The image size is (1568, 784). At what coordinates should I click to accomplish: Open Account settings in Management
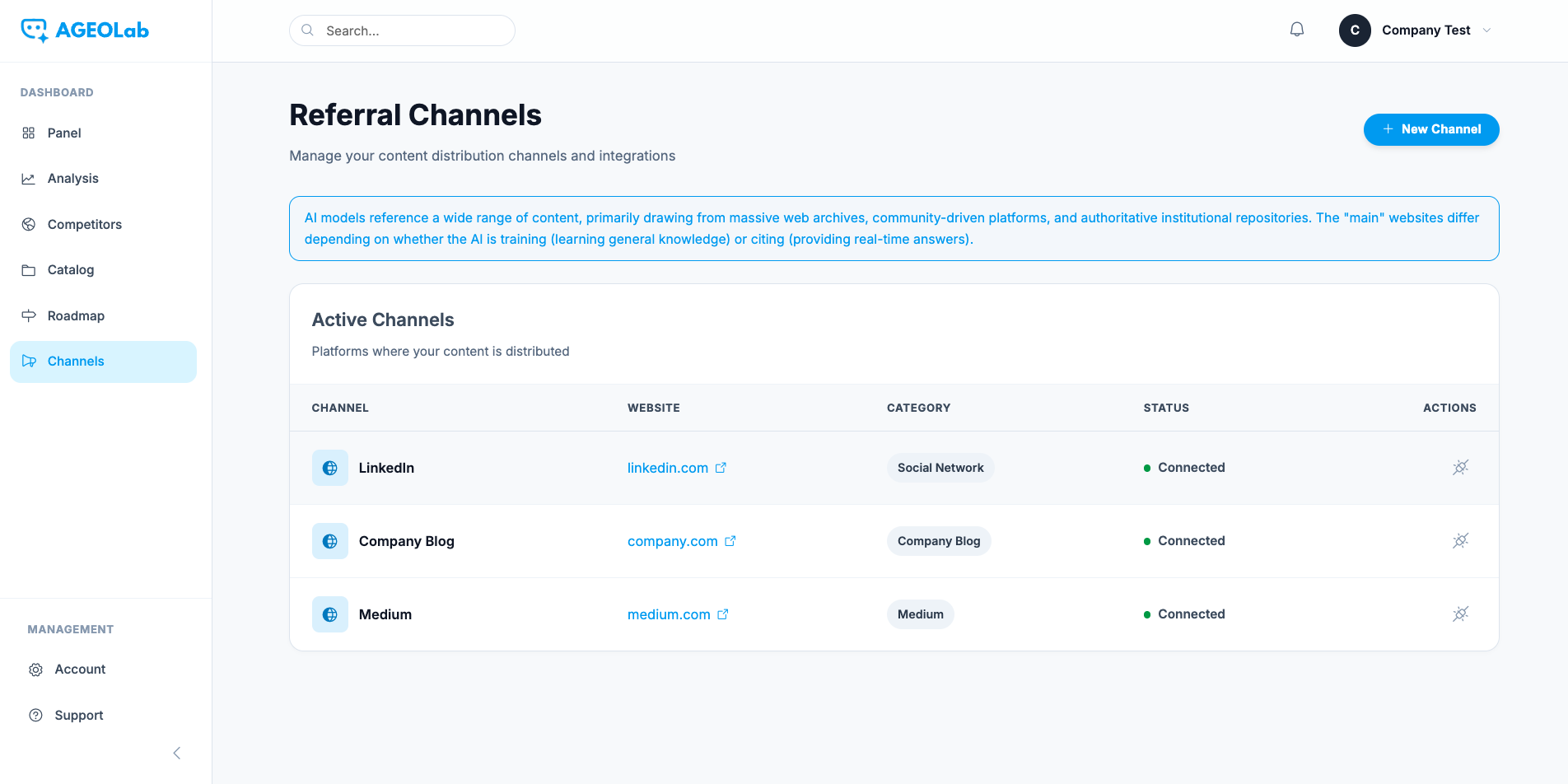[80, 670]
